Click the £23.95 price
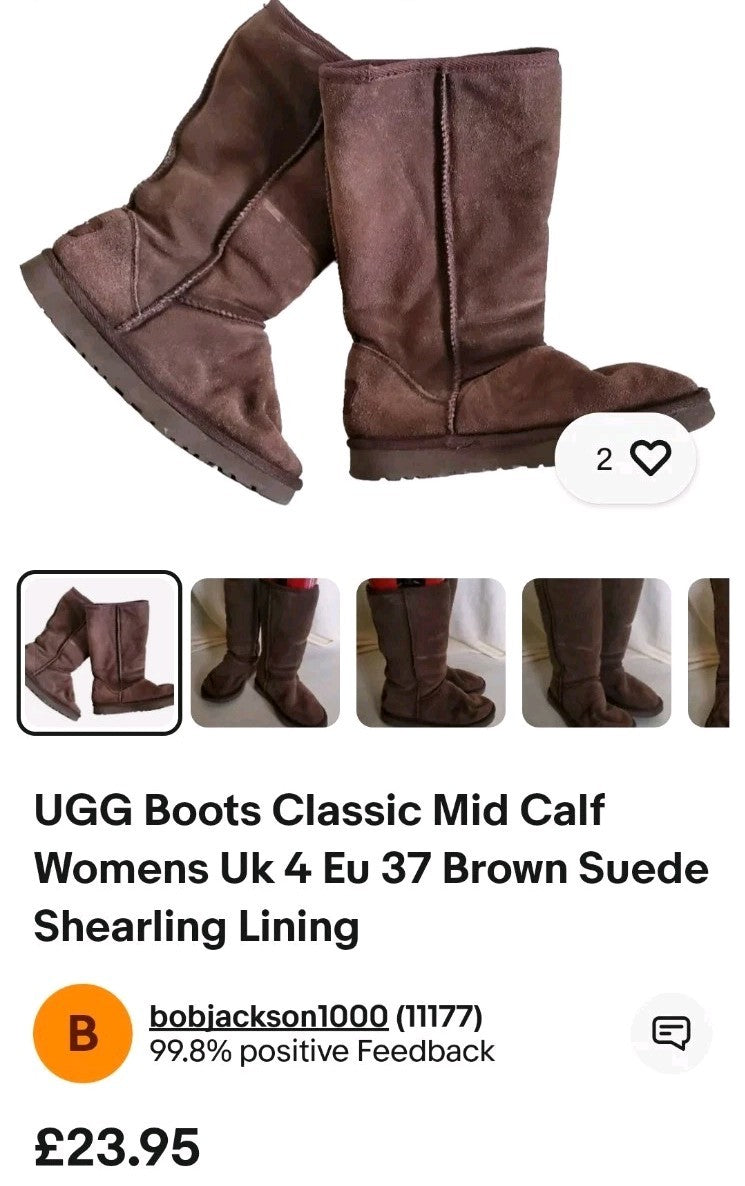745x1186 pixels. [x=117, y=1147]
